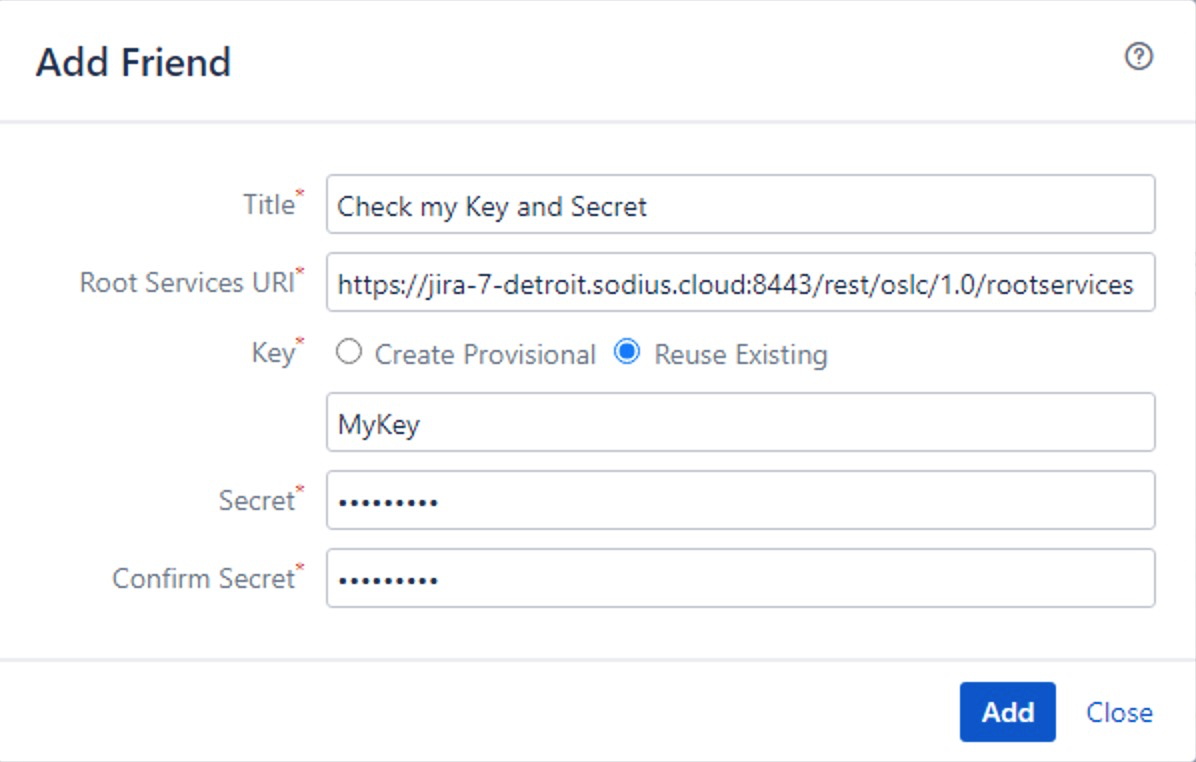
Task: Select the Create Provisional radio button
Action: pos(349,352)
